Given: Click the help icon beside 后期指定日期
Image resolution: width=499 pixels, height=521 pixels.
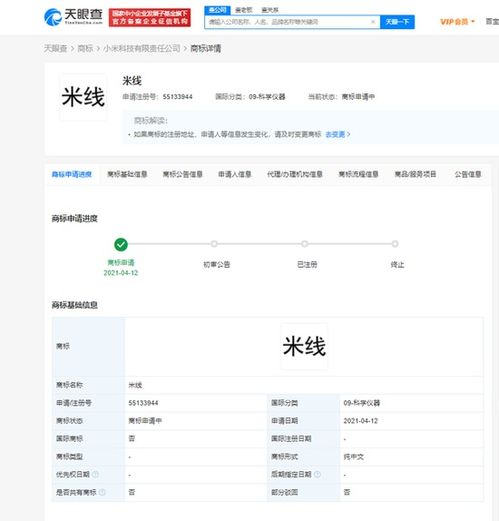Looking at the screenshot, I should click(317, 474).
